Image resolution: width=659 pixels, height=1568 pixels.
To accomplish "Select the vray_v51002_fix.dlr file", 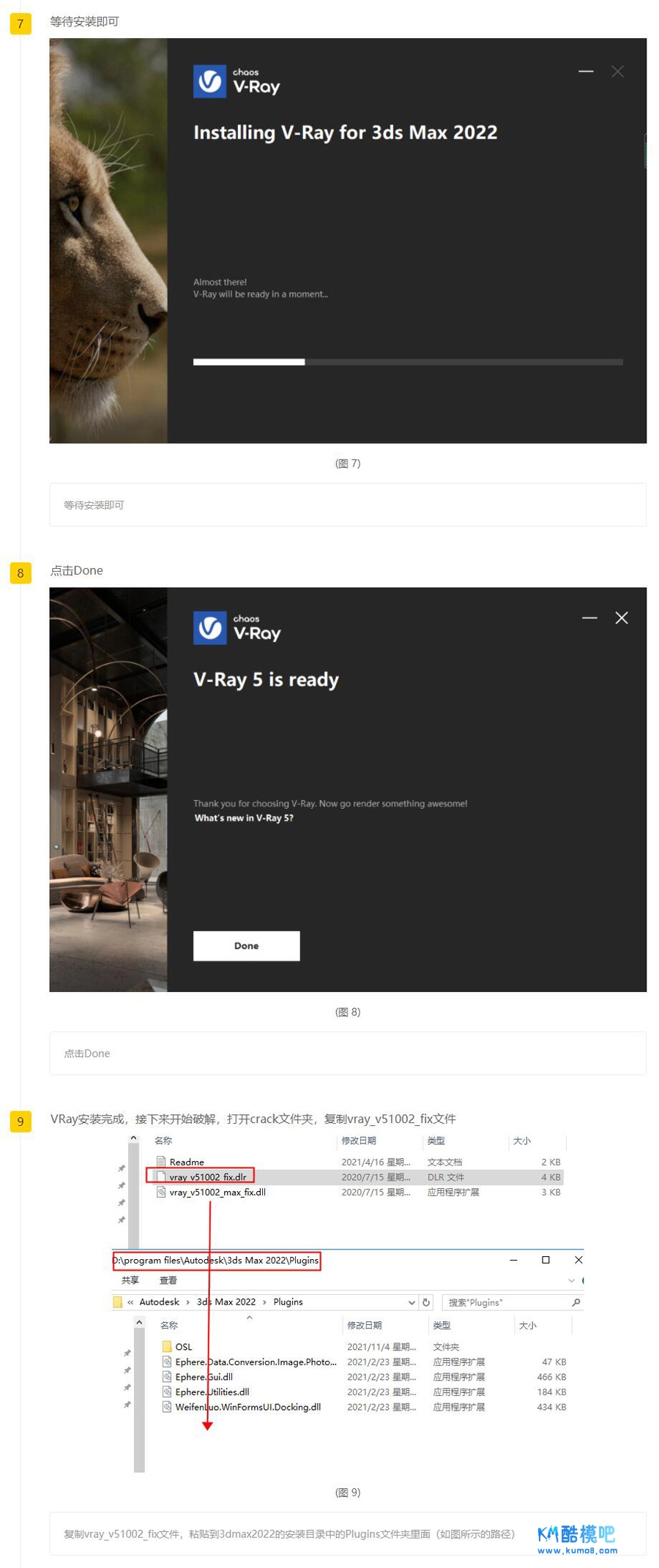I will coord(207,1177).
